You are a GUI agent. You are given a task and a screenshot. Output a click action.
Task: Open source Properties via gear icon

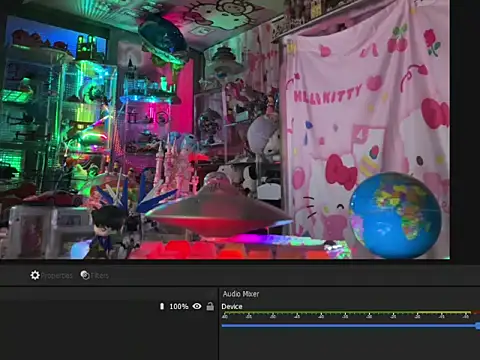35,275
